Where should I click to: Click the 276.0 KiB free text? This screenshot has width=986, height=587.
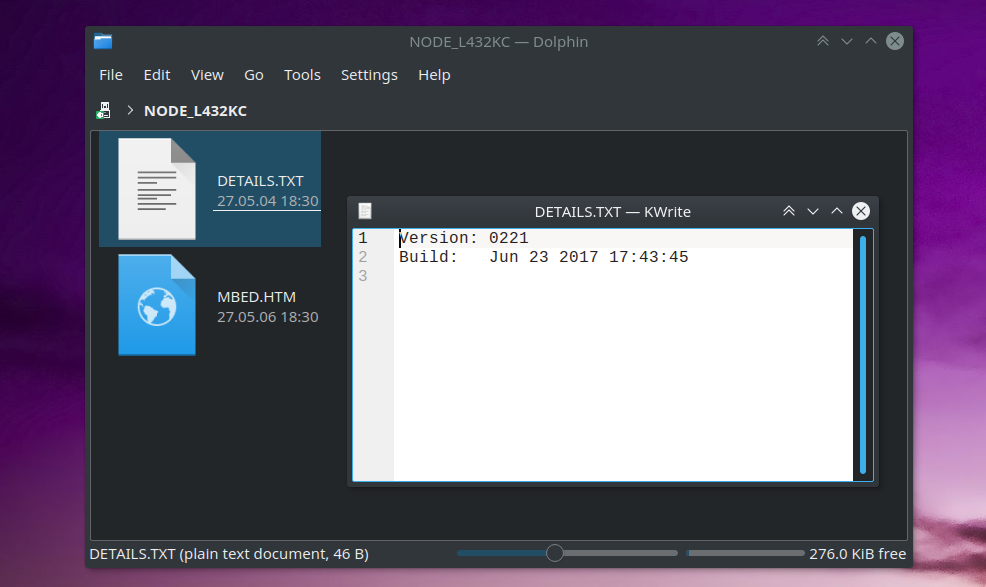click(858, 554)
